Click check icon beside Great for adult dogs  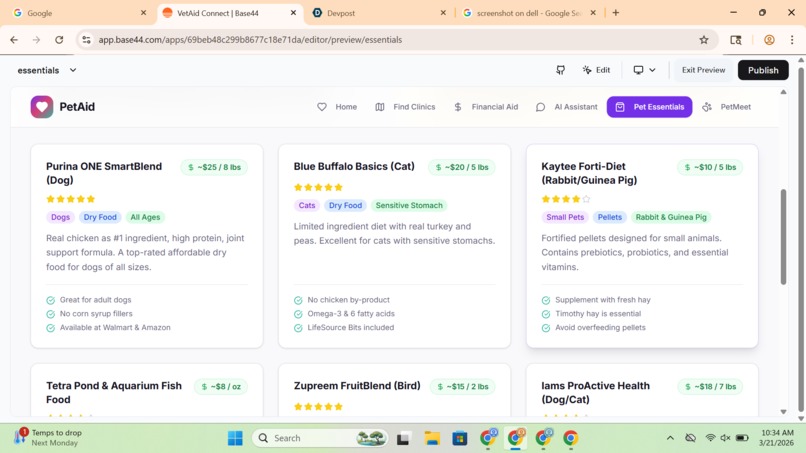pyautogui.click(x=50, y=300)
